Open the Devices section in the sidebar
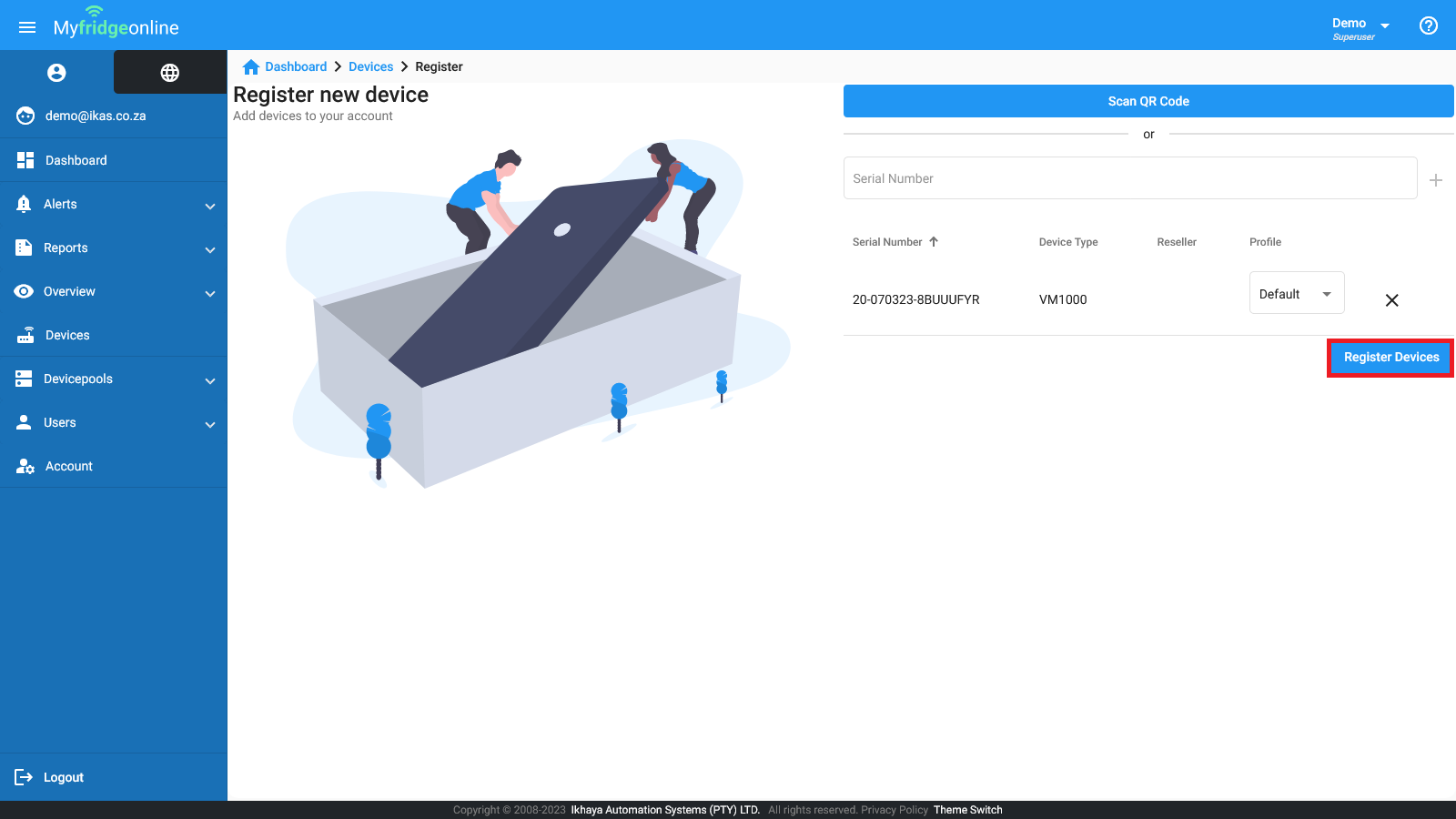The height and width of the screenshot is (819, 1456). 66,335
